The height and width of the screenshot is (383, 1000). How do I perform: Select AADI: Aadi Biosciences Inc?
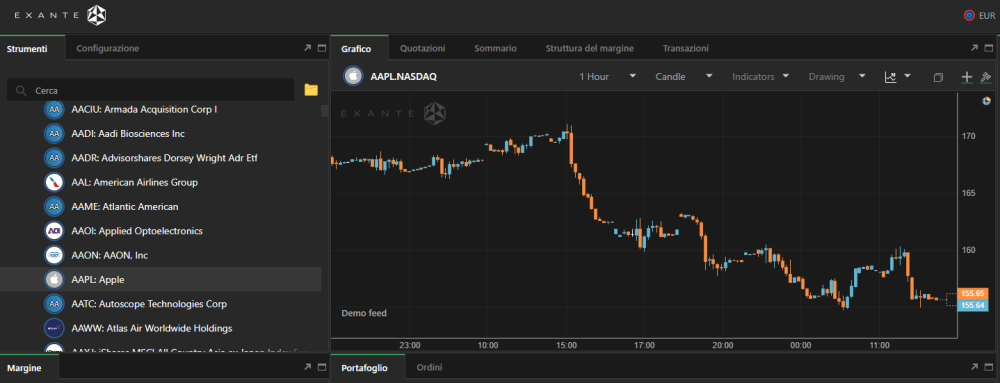161,134
